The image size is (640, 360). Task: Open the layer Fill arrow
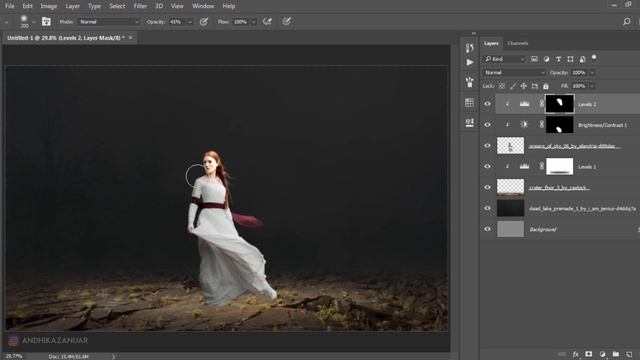[x=592, y=86]
